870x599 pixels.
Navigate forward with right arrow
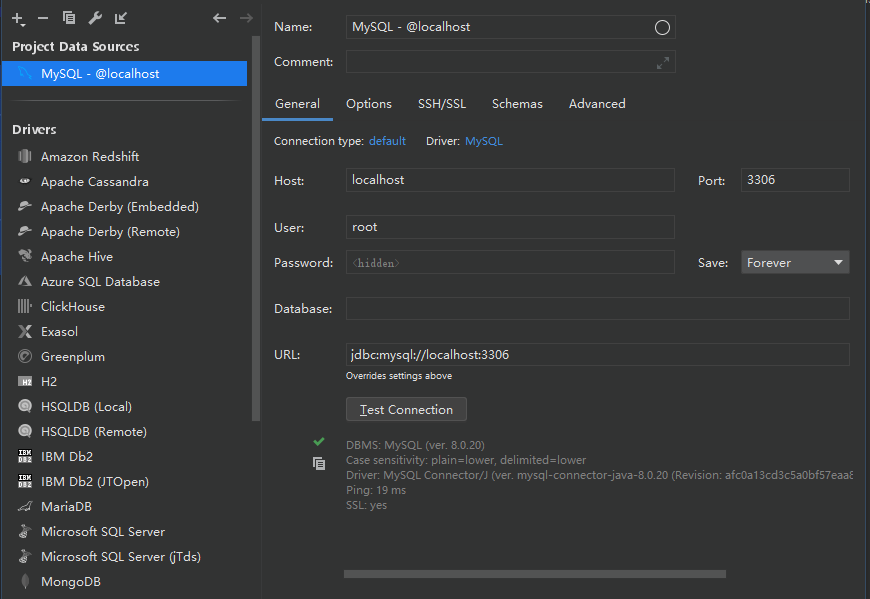[246, 18]
